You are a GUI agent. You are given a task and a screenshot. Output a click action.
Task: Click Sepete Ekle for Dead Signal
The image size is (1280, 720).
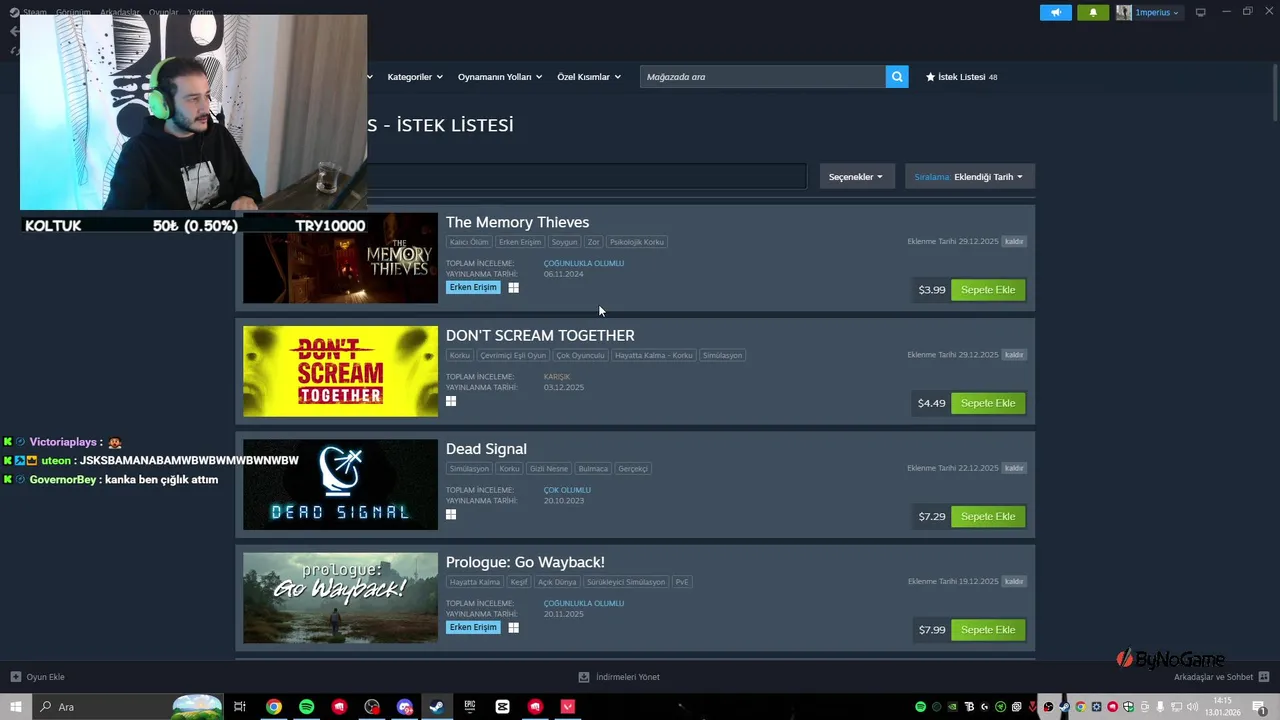click(x=988, y=517)
